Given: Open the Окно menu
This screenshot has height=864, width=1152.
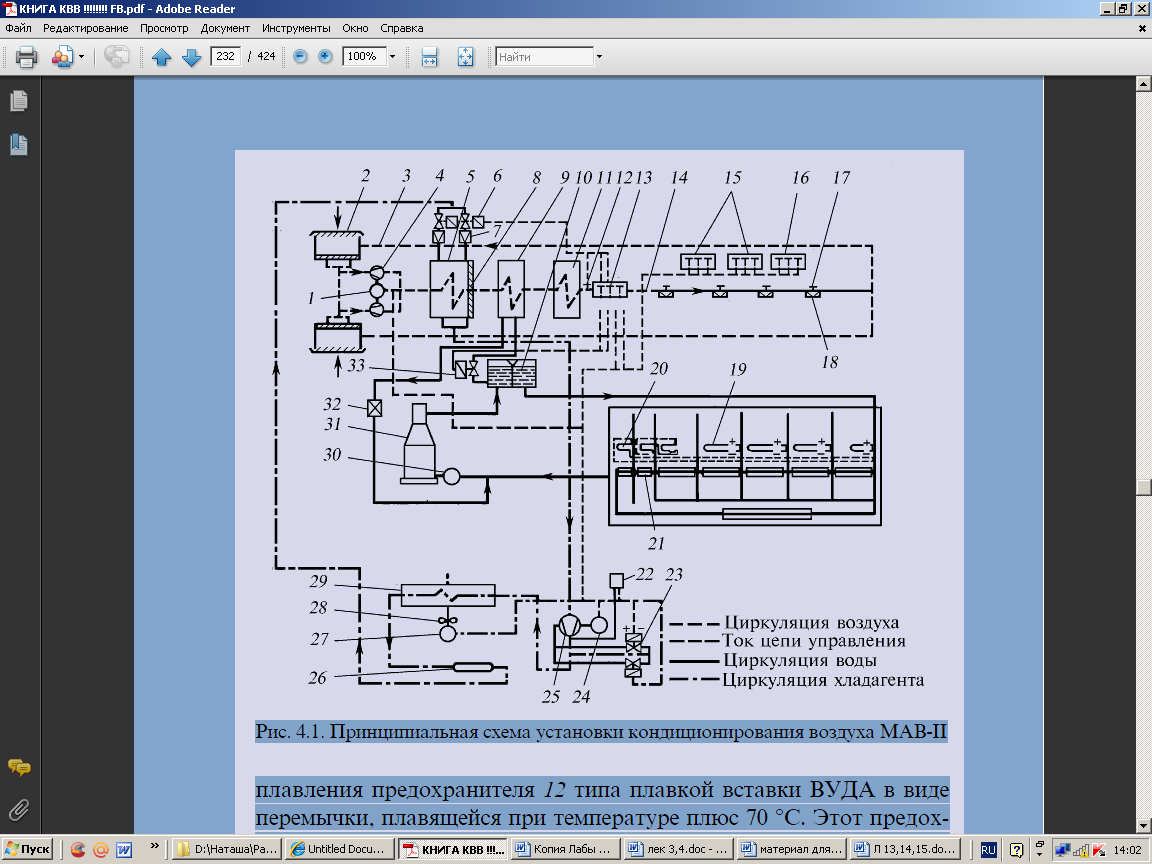Looking at the screenshot, I should point(355,28).
